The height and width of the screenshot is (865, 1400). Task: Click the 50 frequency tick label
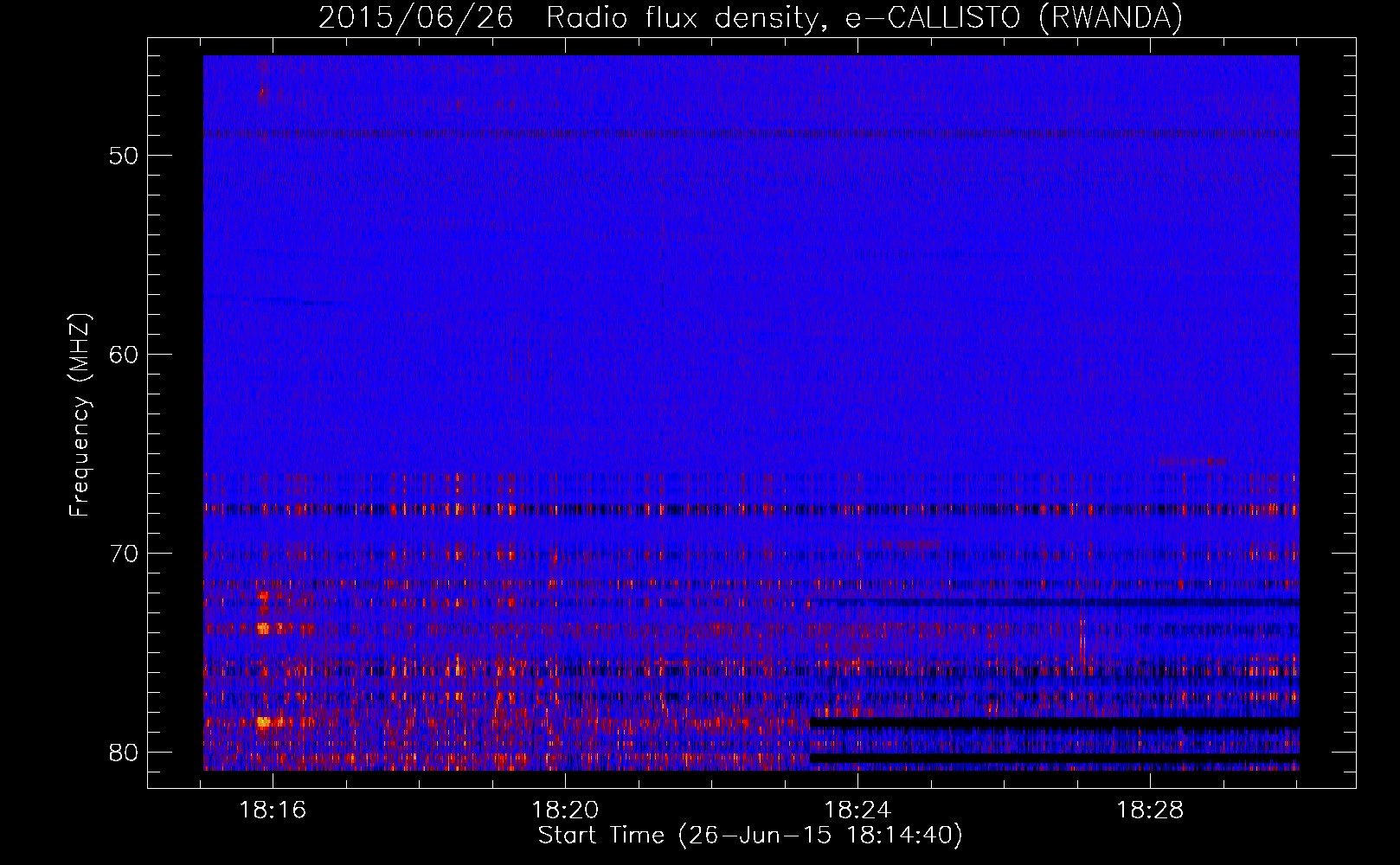click(x=124, y=156)
